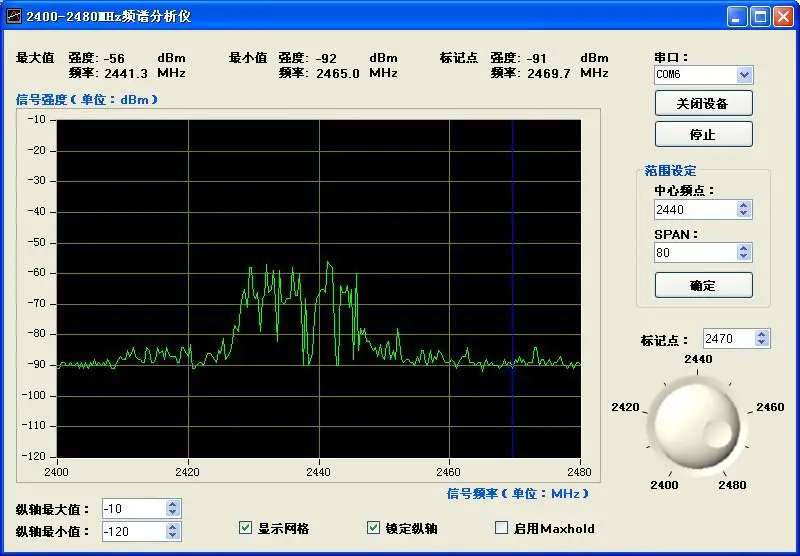
Task: Click the min frequency value 2465.0
Action: [x=338, y=73]
